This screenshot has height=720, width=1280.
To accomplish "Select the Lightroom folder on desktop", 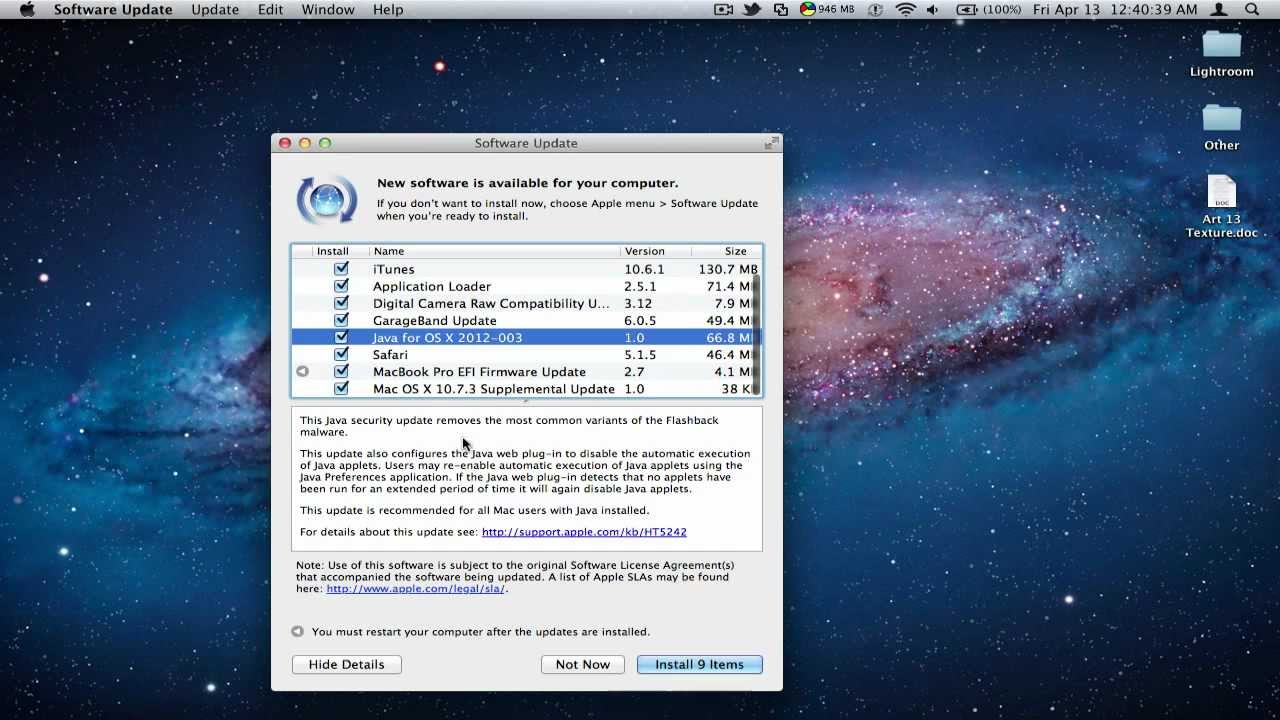I will 1221,45.
